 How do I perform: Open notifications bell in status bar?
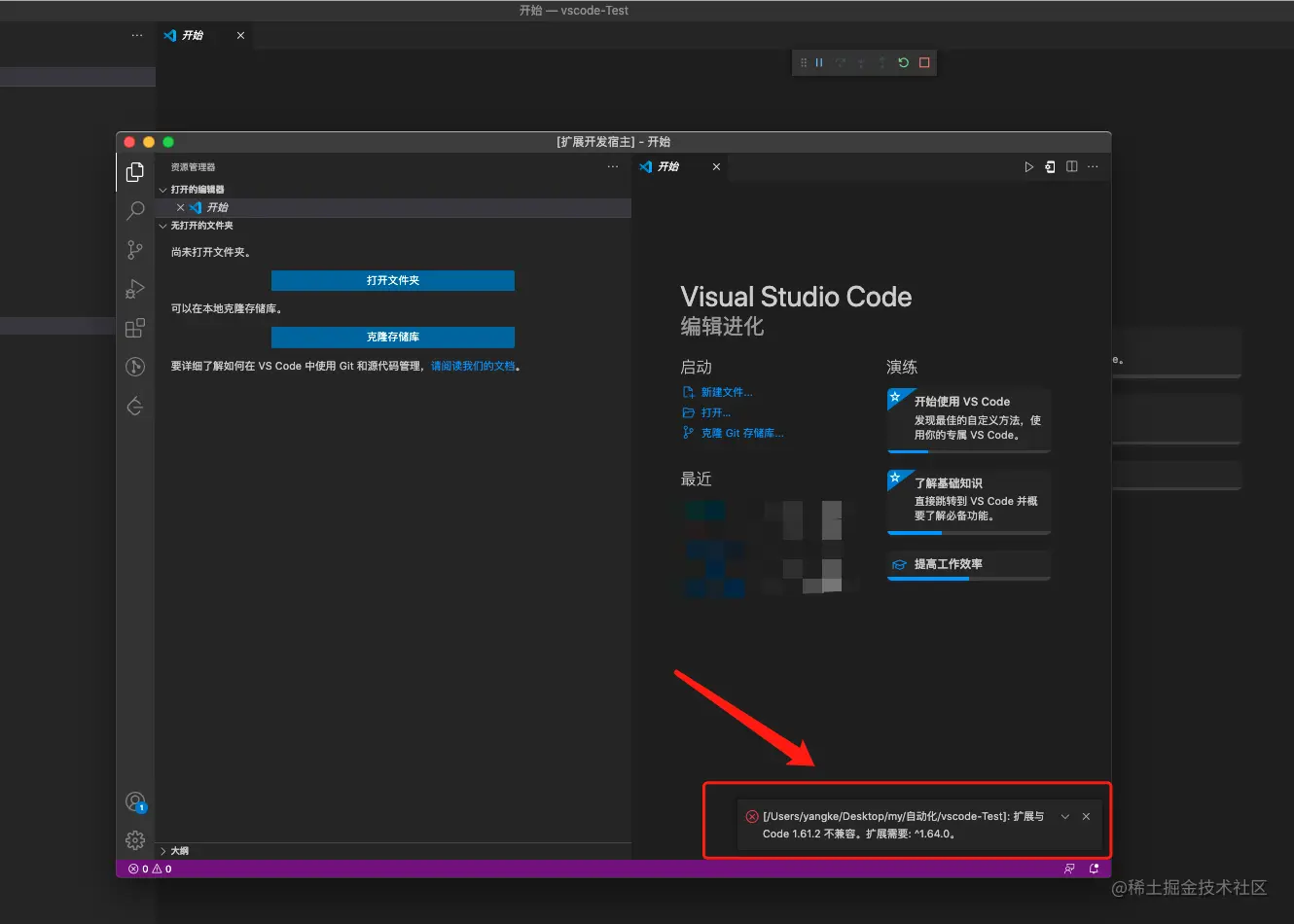click(x=1094, y=870)
